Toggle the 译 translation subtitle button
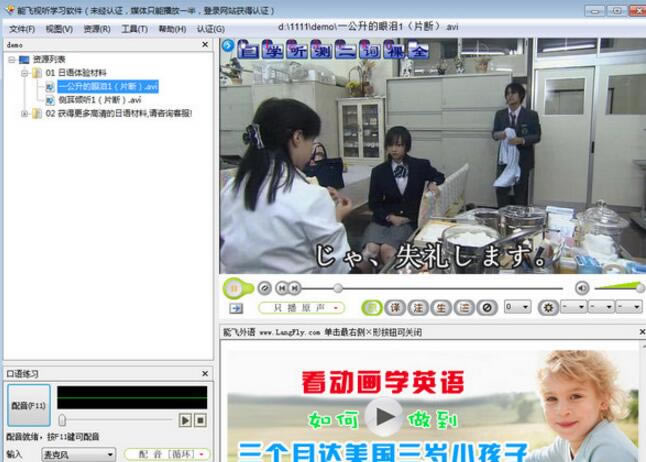Screen dimensions: 646x462 click(x=395, y=307)
